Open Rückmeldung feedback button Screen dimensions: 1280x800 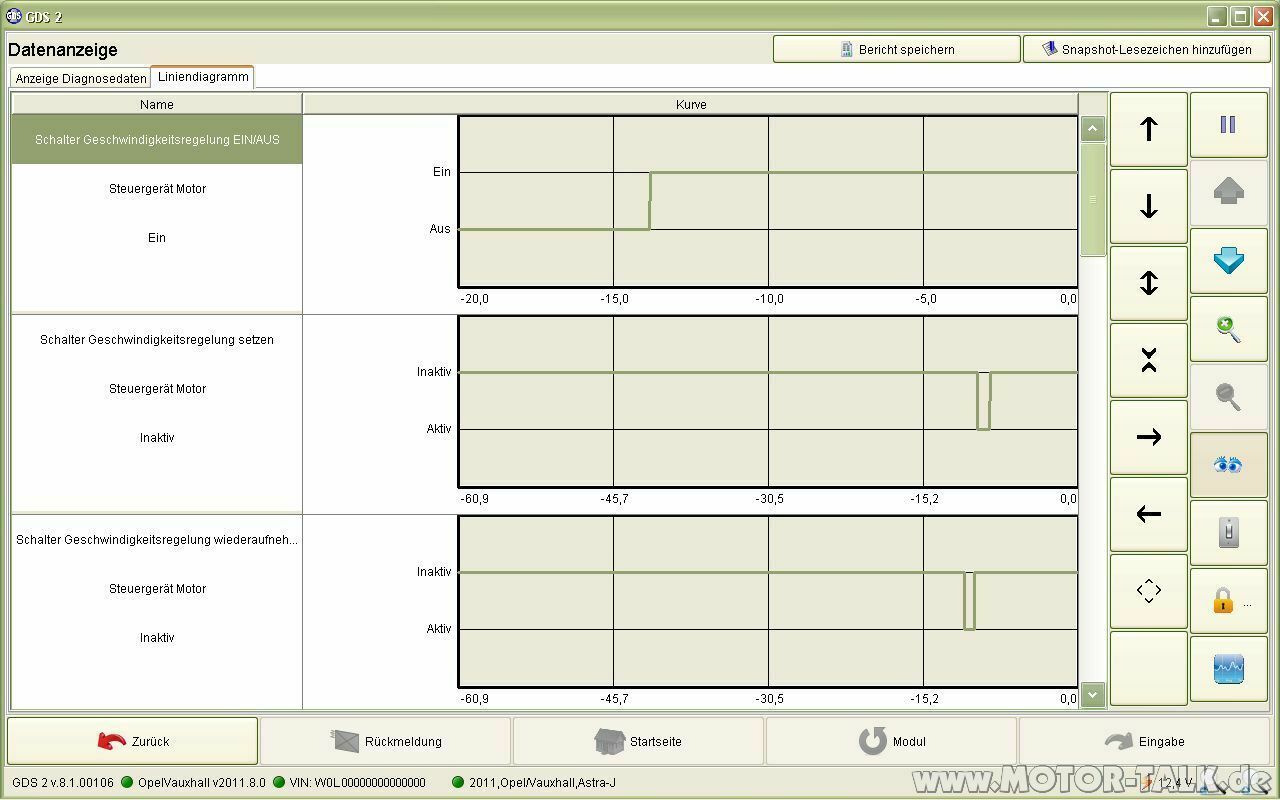coord(386,741)
